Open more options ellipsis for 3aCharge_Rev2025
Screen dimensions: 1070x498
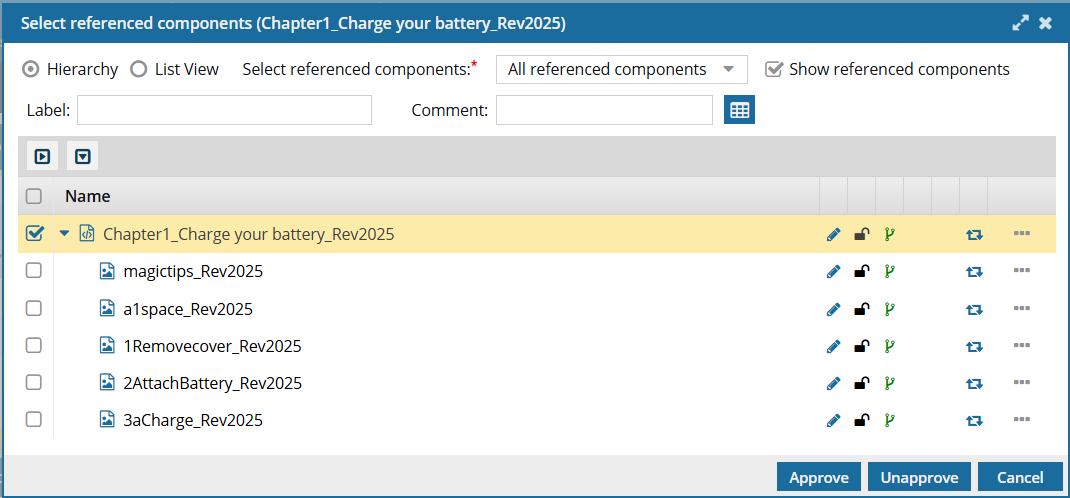1021,420
